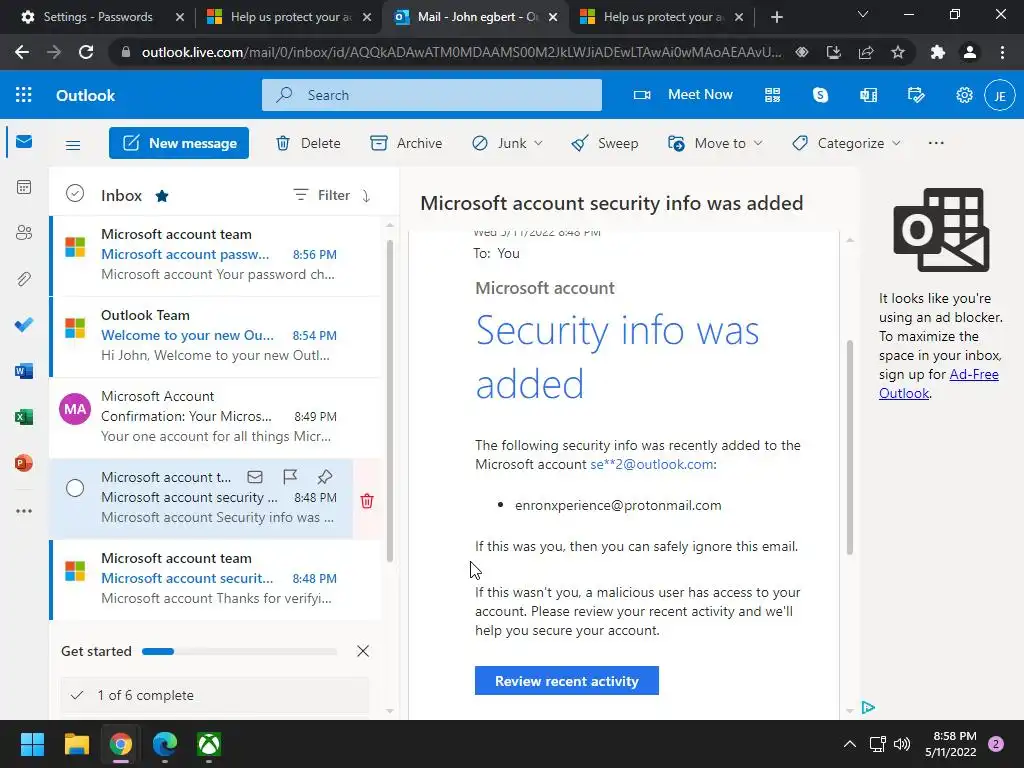Click the reading pane scrollbar
Screen dimensions: 1024x768
[850, 447]
